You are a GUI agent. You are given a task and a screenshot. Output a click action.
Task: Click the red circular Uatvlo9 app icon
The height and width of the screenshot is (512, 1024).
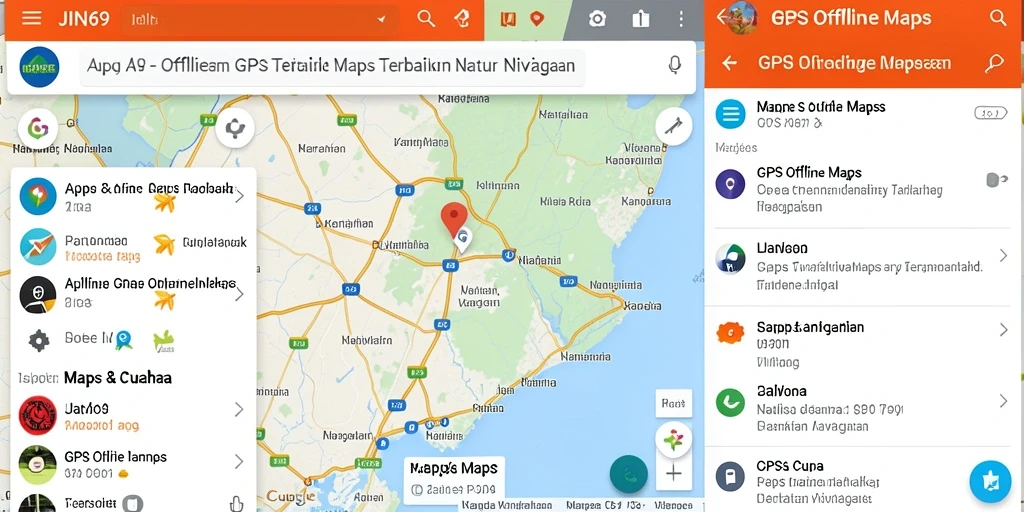pyautogui.click(x=38, y=415)
